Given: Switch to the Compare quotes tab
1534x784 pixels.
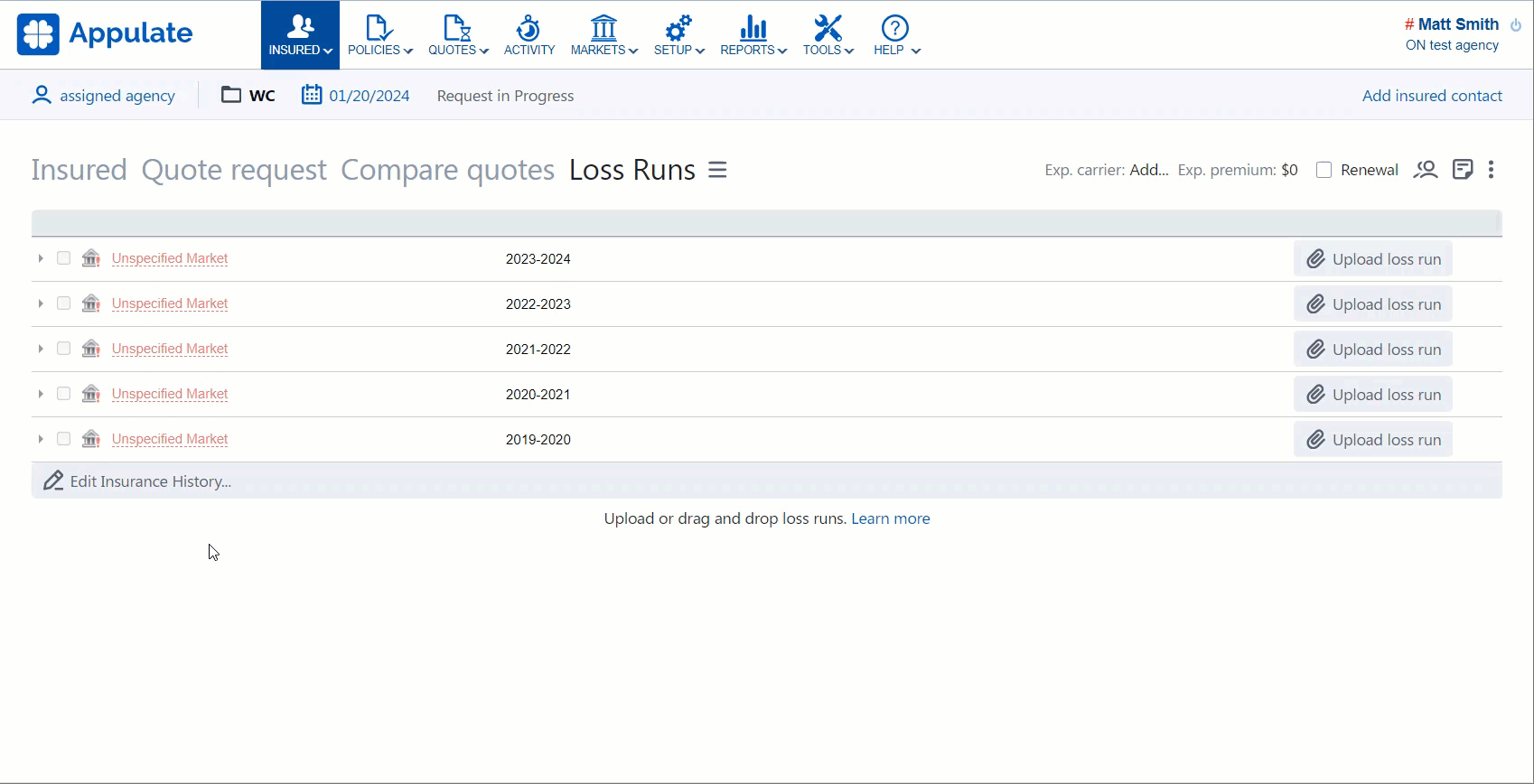Looking at the screenshot, I should pos(447,170).
